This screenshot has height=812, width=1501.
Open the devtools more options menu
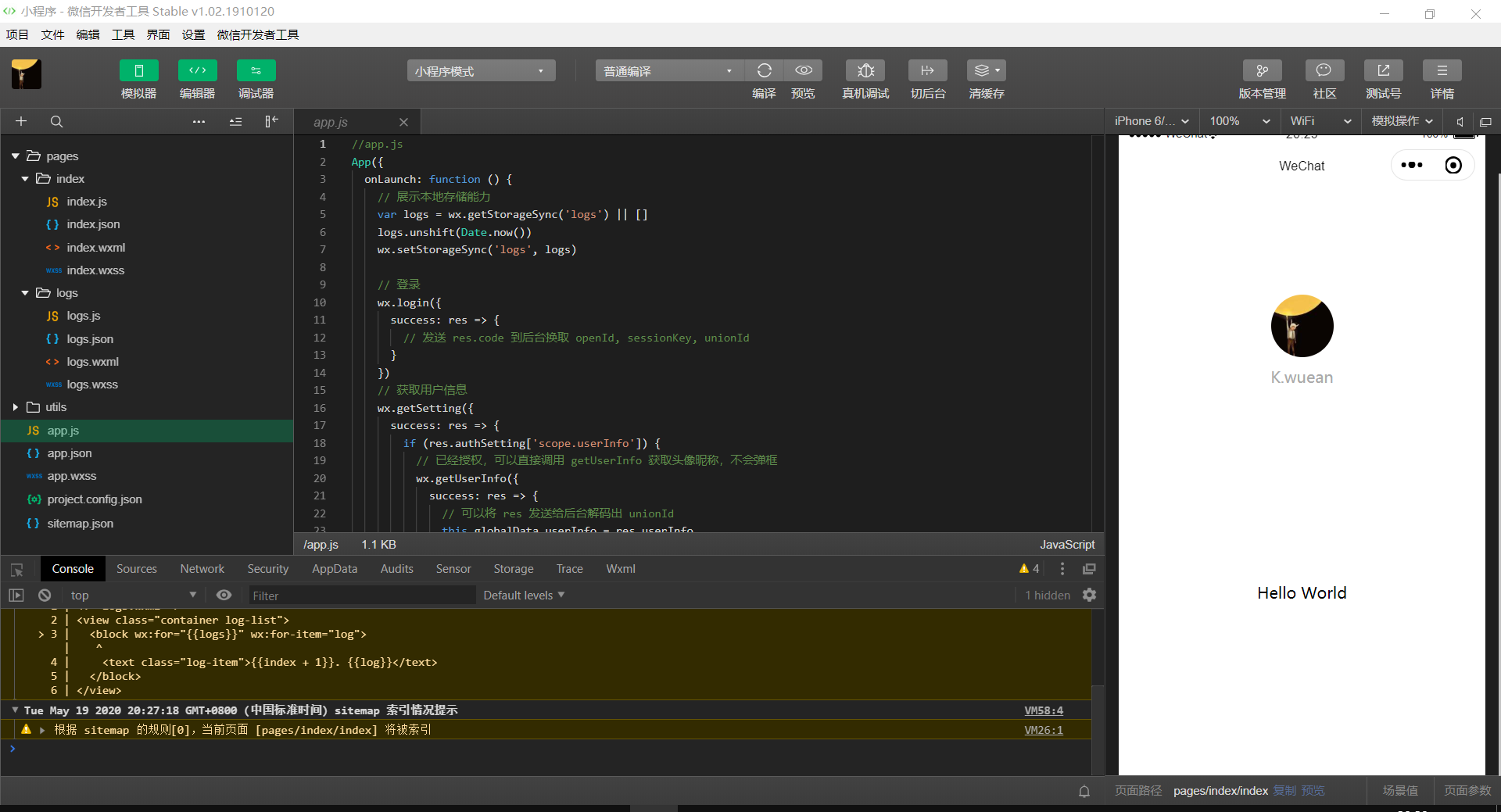[1062, 569]
